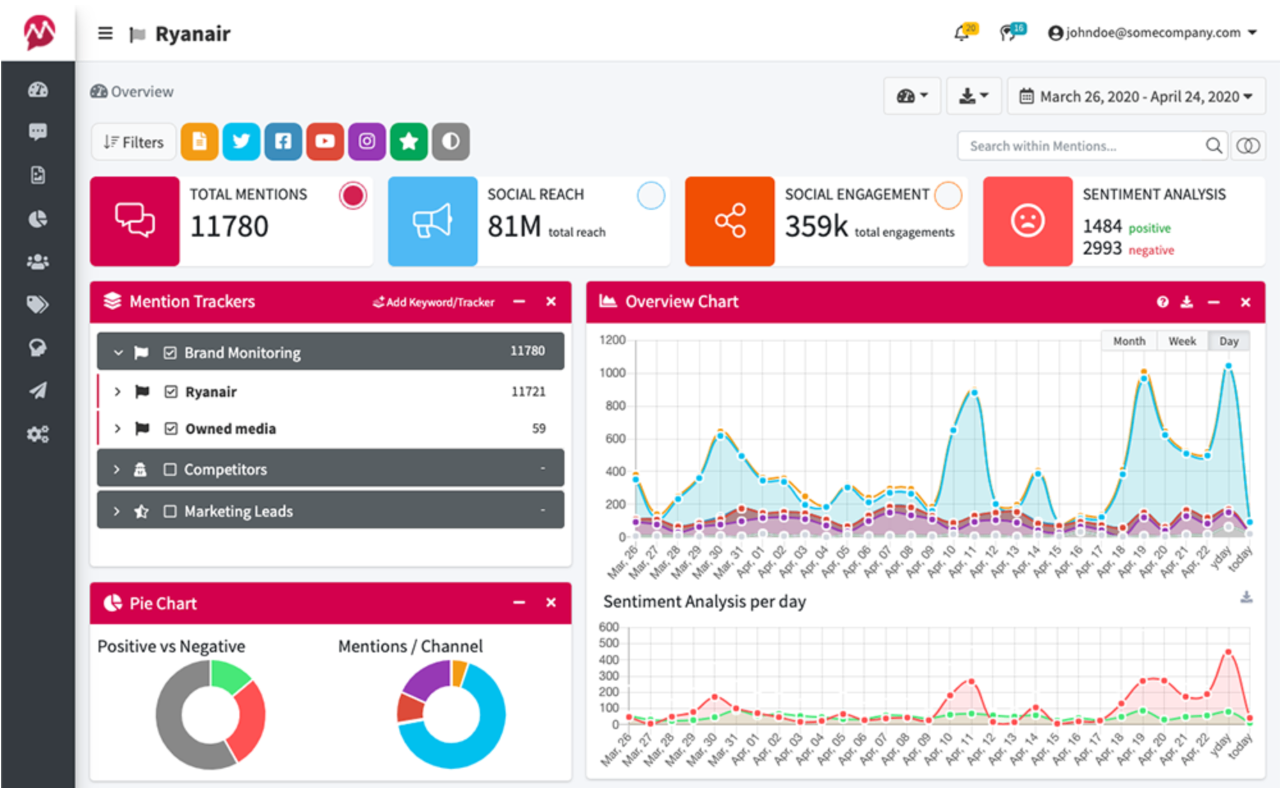Viewport: 1280px width, 788px height.
Task: Click Add Keyword/Tracker
Action: coord(434,302)
